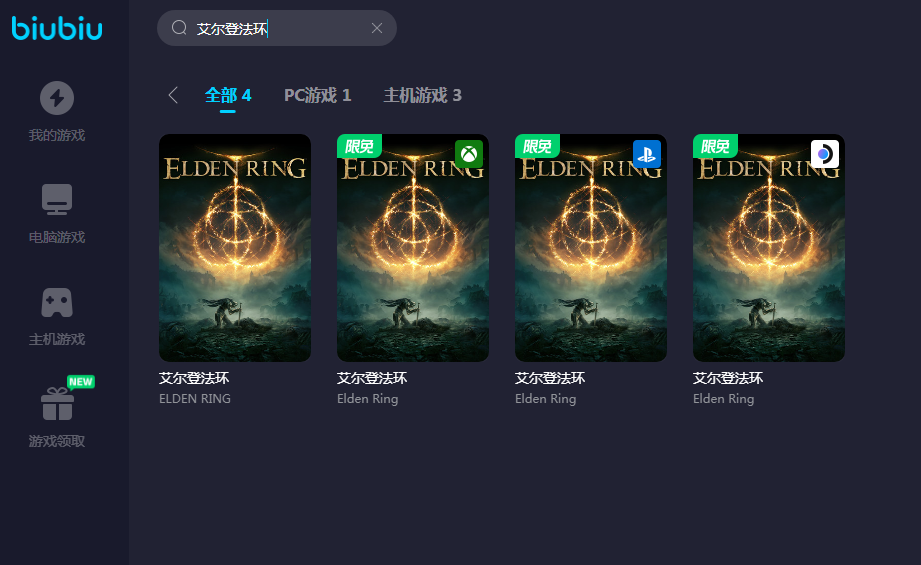Open the Xbox Elden Ring cover art
The width and height of the screenshot is (921, 565).
413,248
